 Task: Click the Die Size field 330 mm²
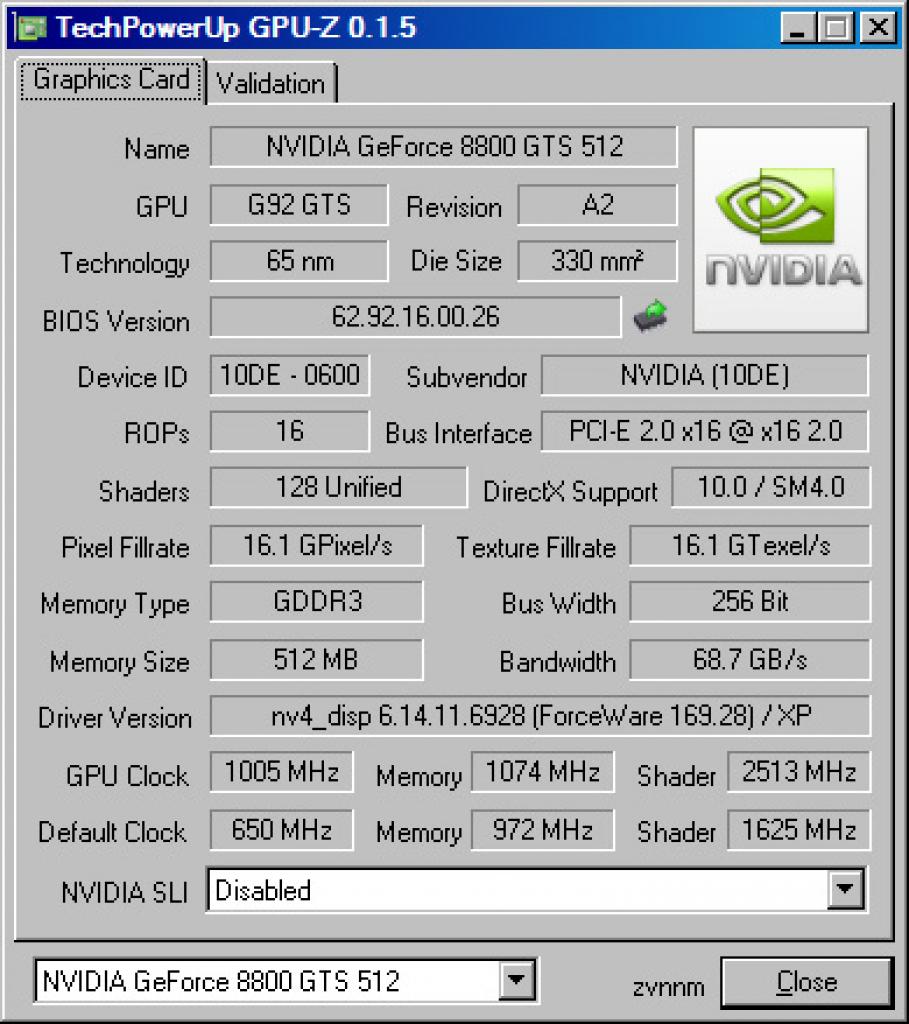597,261
